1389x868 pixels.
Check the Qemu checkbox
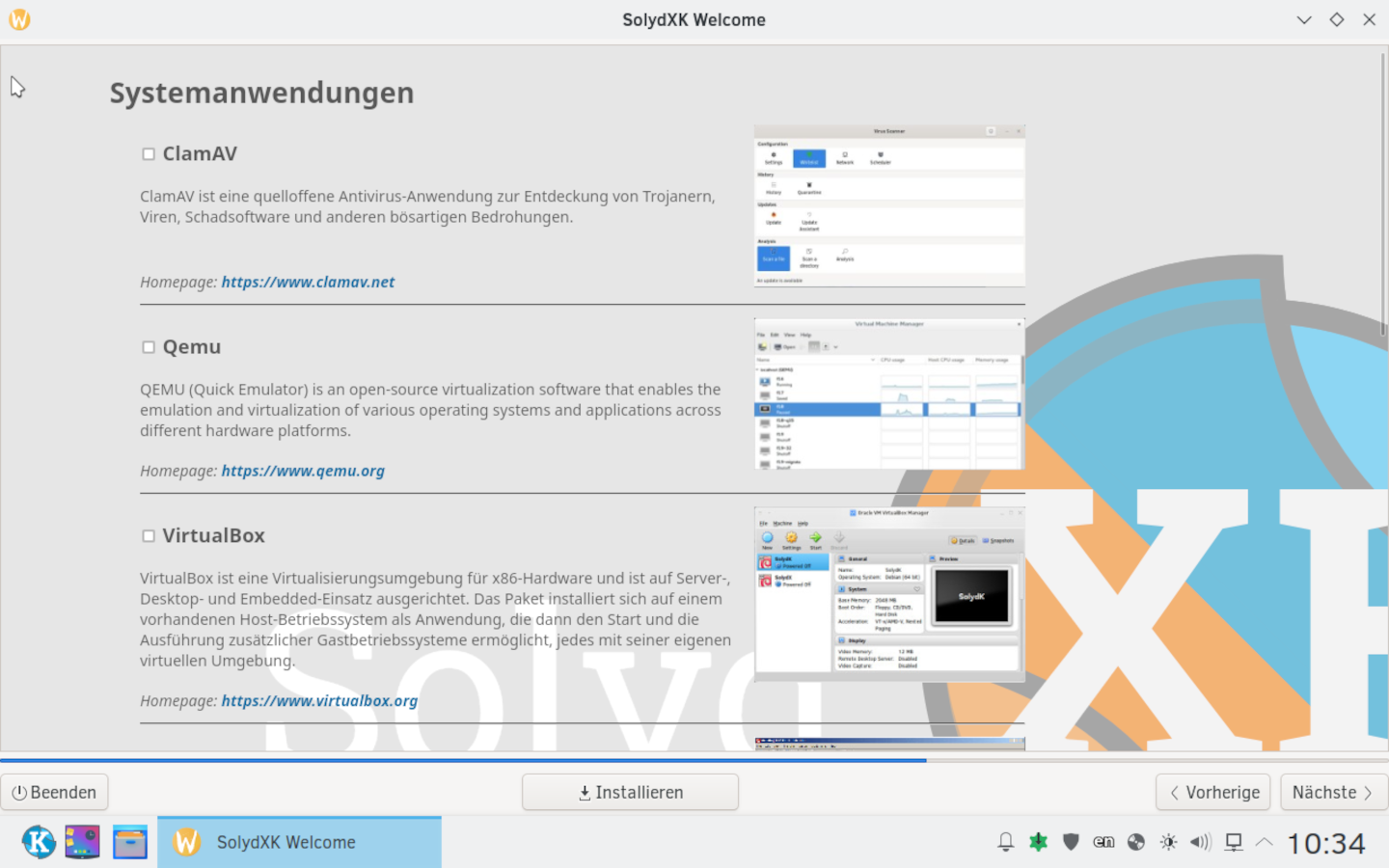(149, 347)
